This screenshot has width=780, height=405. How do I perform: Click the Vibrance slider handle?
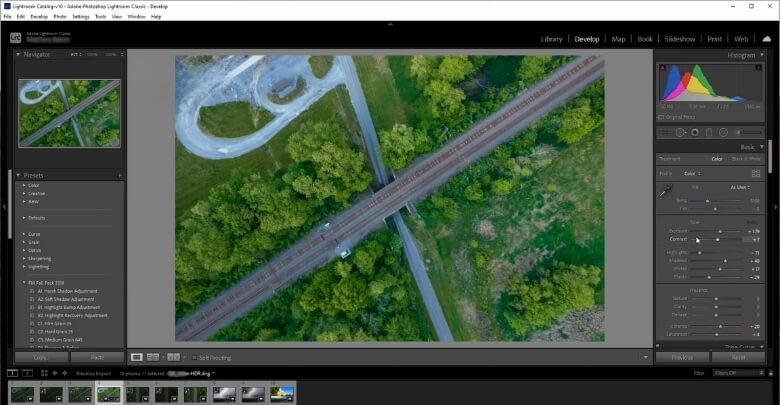pos(720,326)
